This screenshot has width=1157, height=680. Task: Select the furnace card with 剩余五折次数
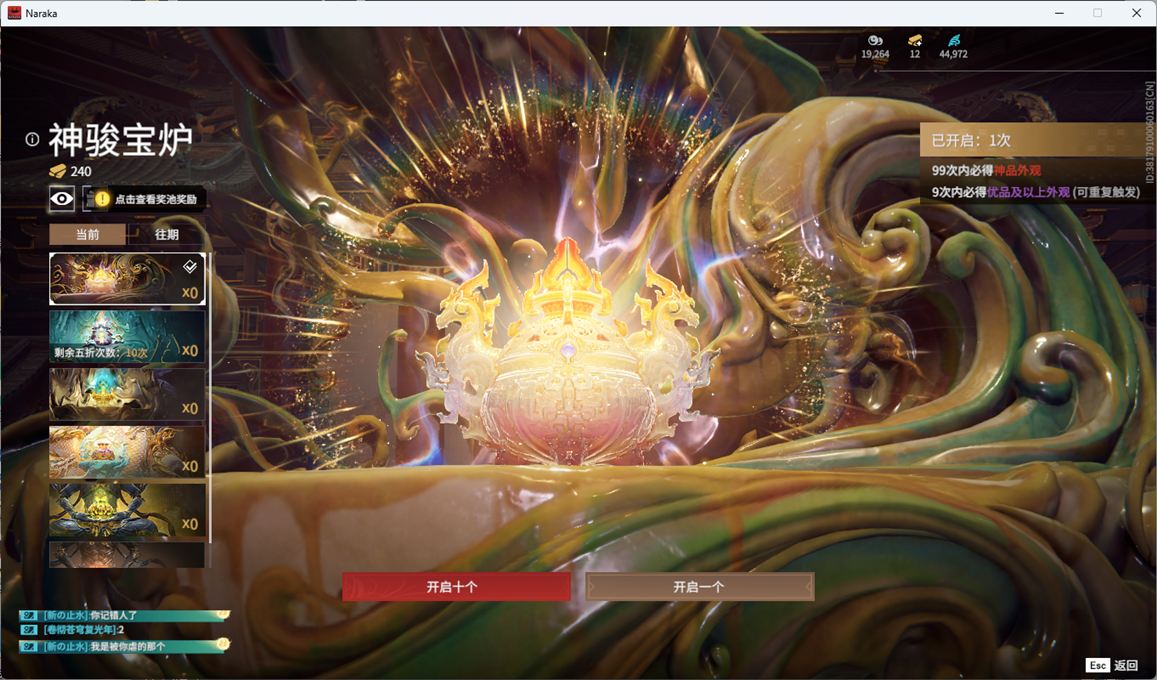click(x=127, y=336)
